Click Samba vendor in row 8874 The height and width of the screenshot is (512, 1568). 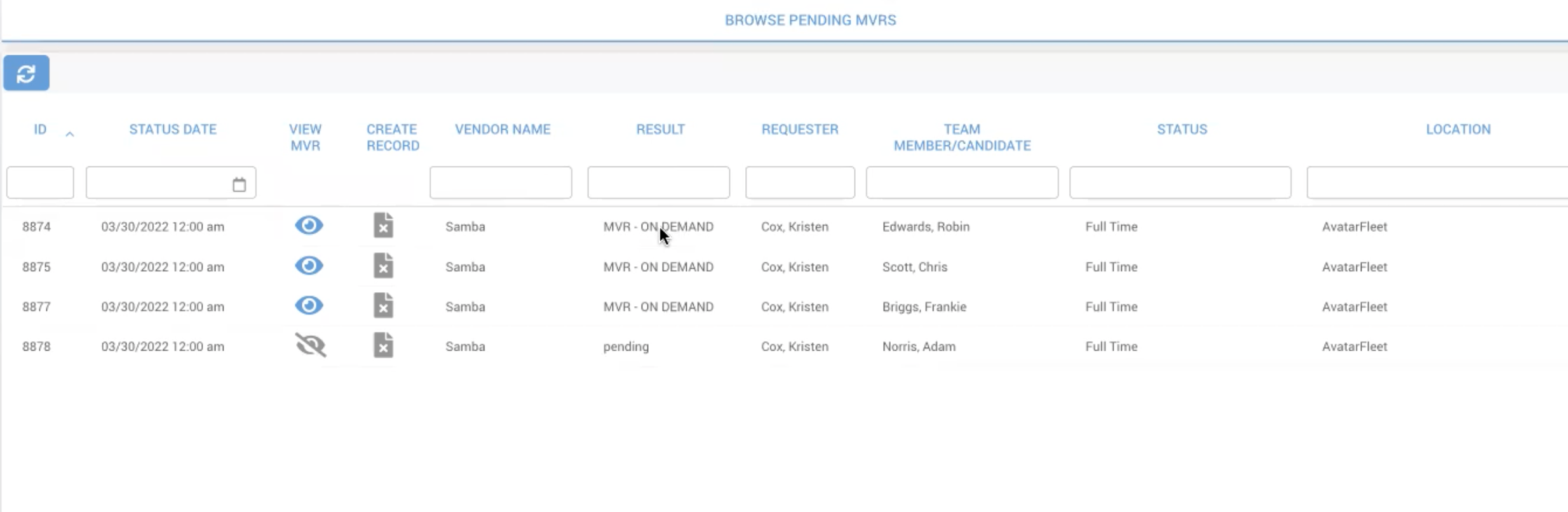(x=465, y=227)
